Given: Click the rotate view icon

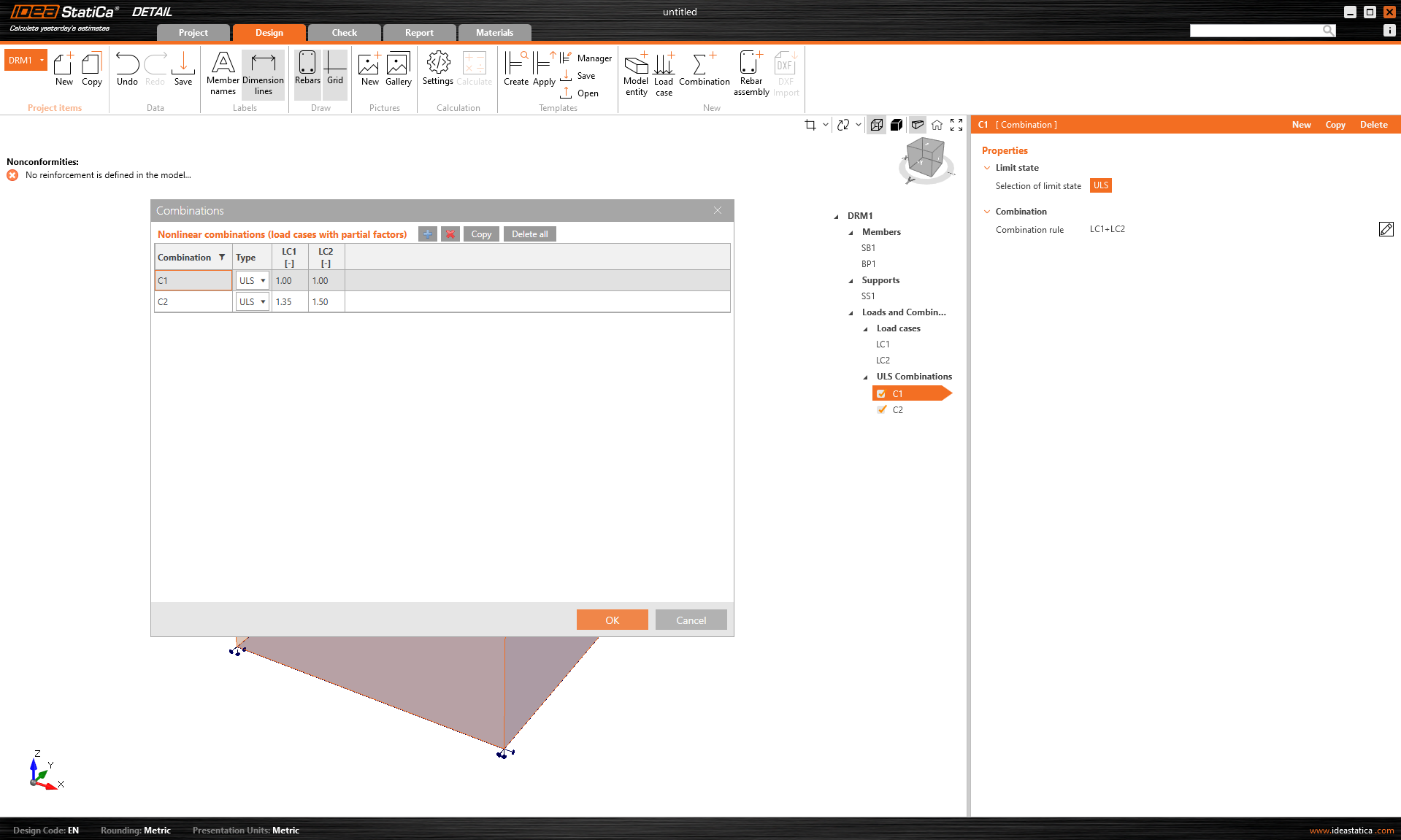Looking at the screenshot, I should (843, 125).
